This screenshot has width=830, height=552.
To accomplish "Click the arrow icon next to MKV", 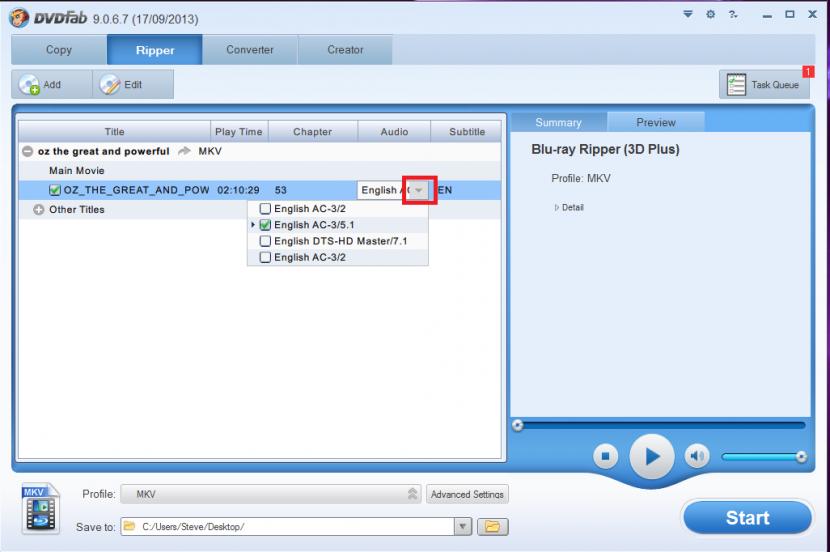I will coord(184,151).
